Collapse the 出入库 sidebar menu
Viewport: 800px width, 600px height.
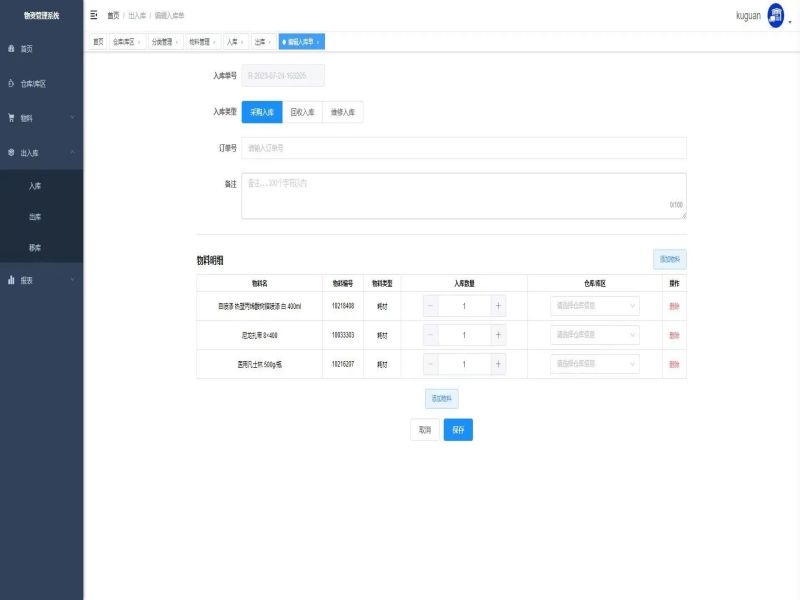(40, 153)
